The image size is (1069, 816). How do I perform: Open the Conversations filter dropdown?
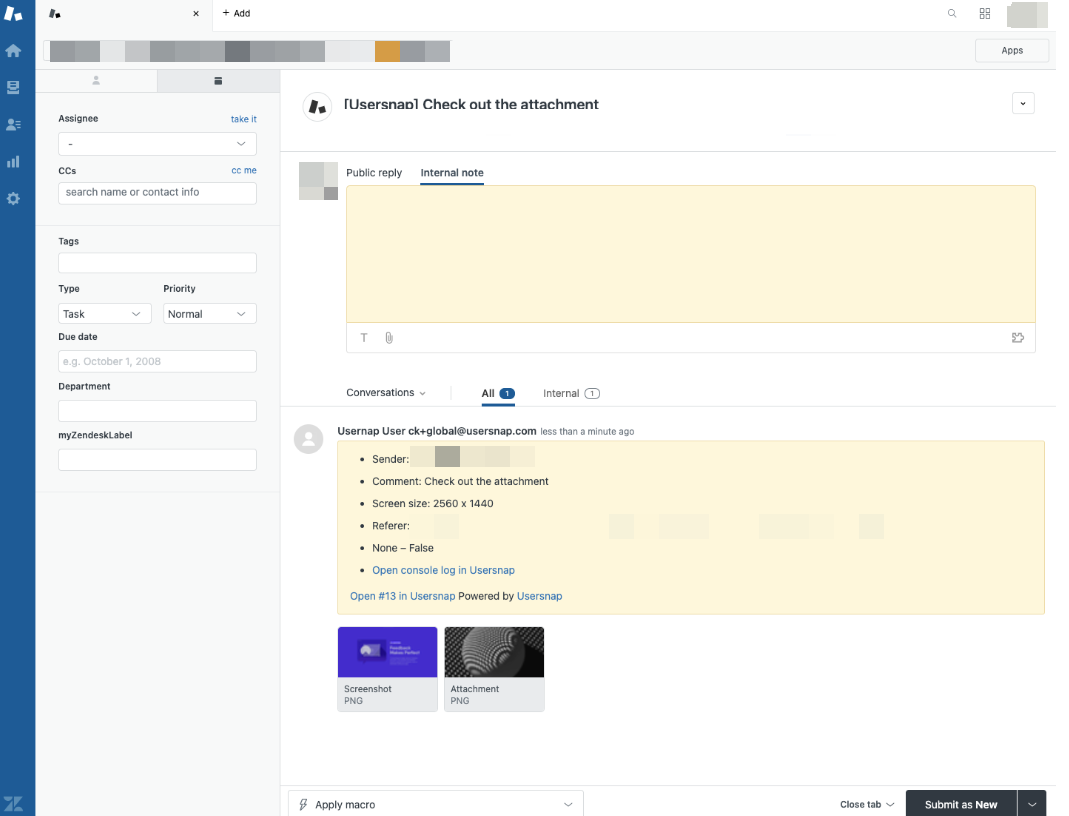tap(386, 393)
